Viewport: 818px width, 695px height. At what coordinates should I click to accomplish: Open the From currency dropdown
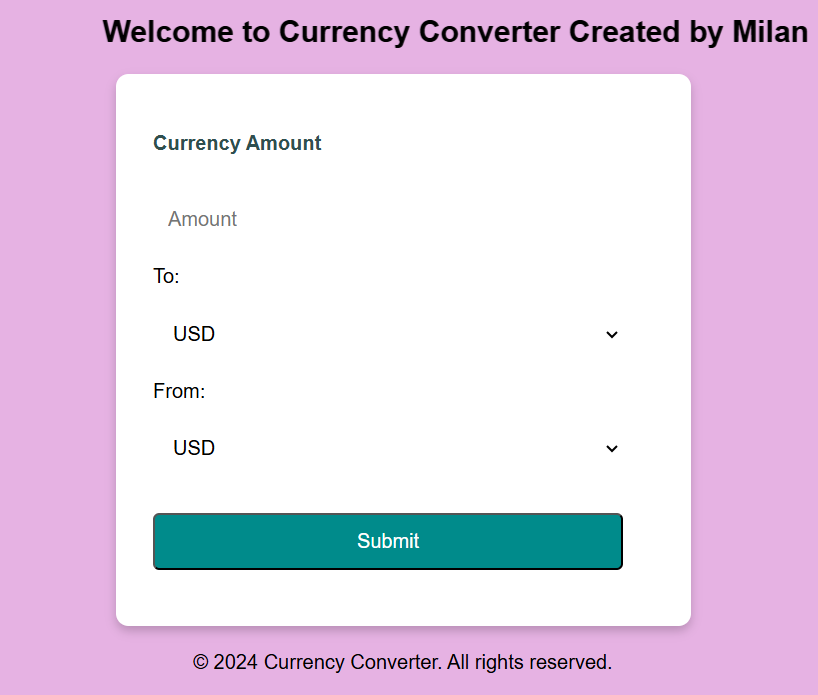(388, 448)
